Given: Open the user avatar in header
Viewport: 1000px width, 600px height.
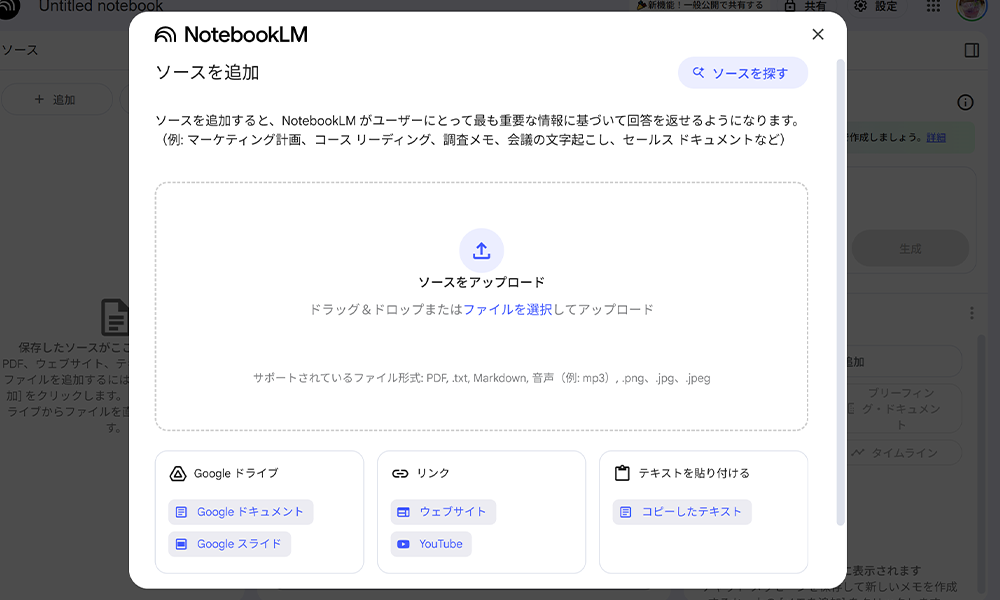Looking at the screenshot, I should [x=972, y=8].
